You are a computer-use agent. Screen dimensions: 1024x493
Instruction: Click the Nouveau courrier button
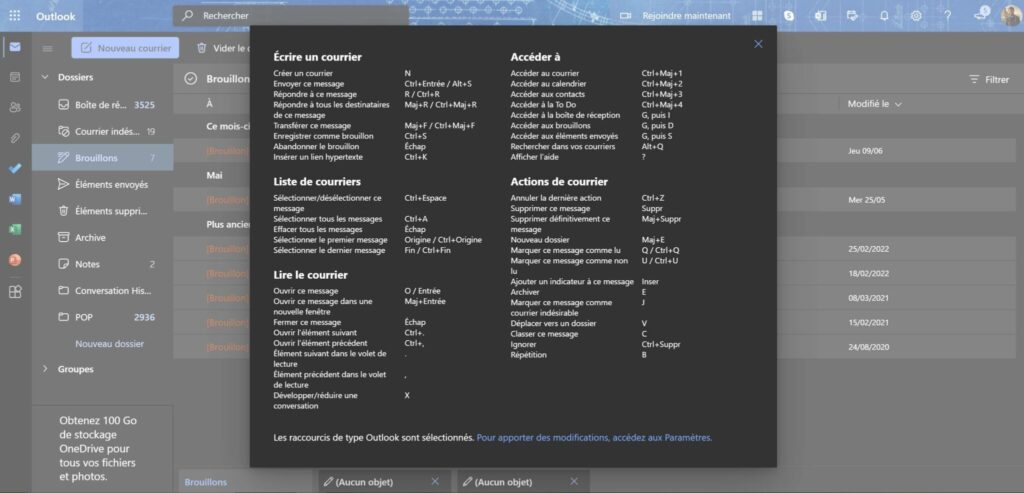pos(125,48)
